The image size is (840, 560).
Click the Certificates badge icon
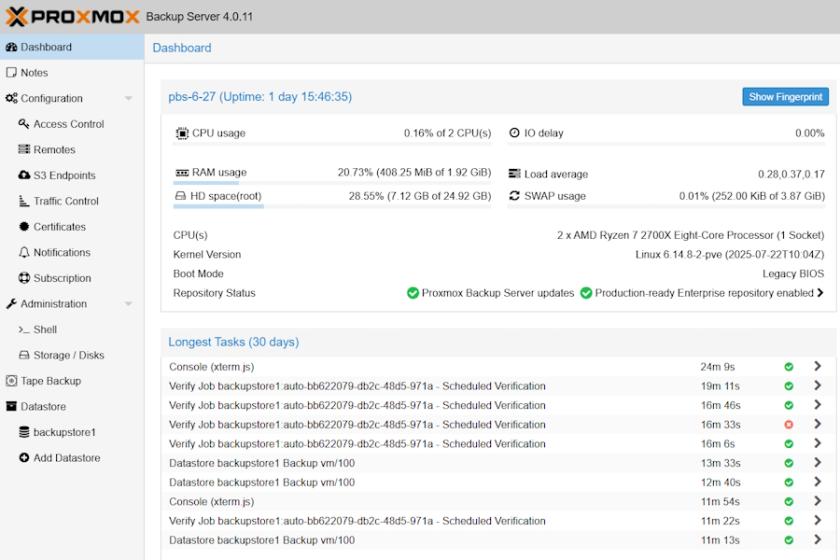(x=24, y=227)
